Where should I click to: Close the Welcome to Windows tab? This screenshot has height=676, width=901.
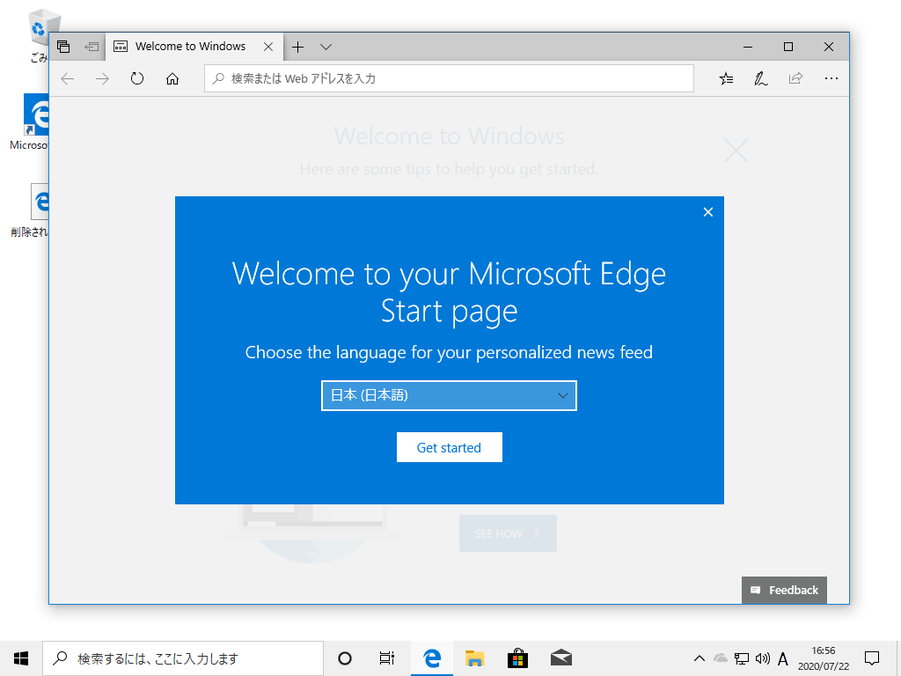click(x=268, y=47)
